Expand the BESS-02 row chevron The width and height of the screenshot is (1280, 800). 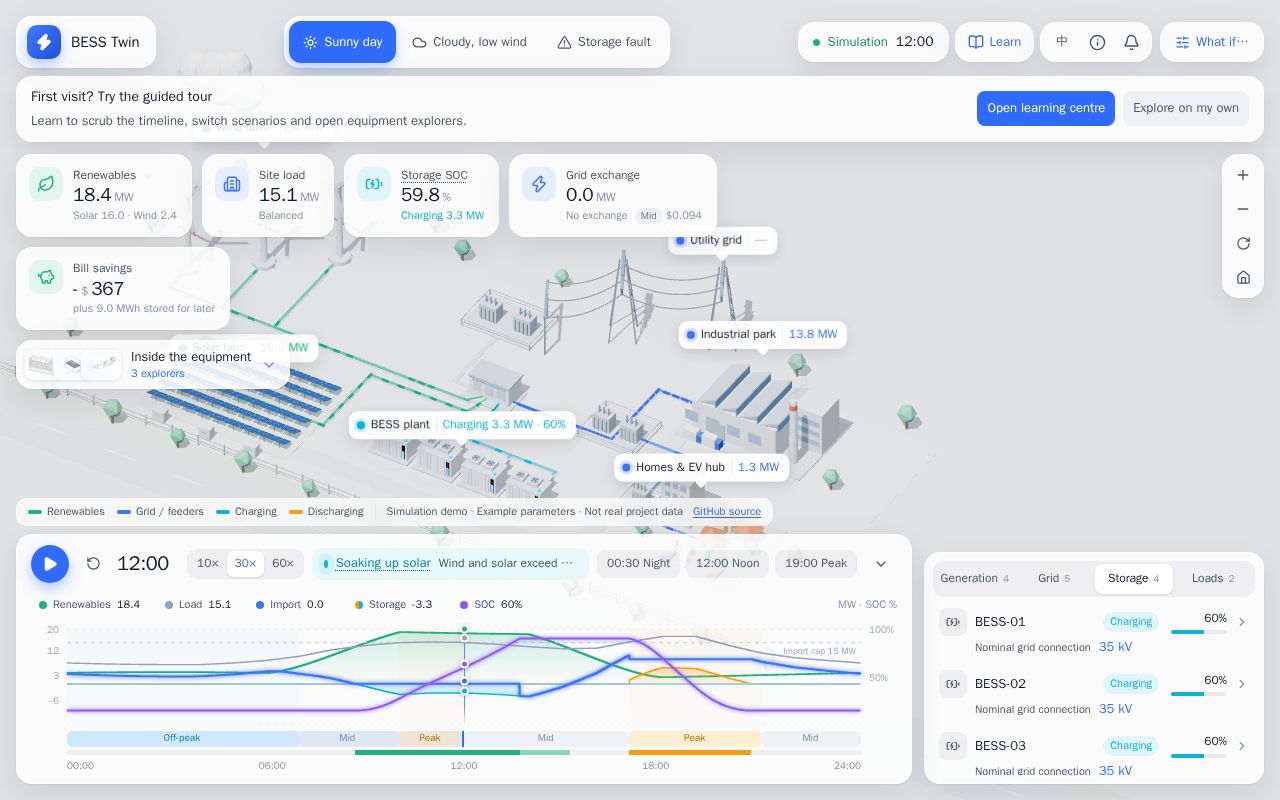[1242, 684]
